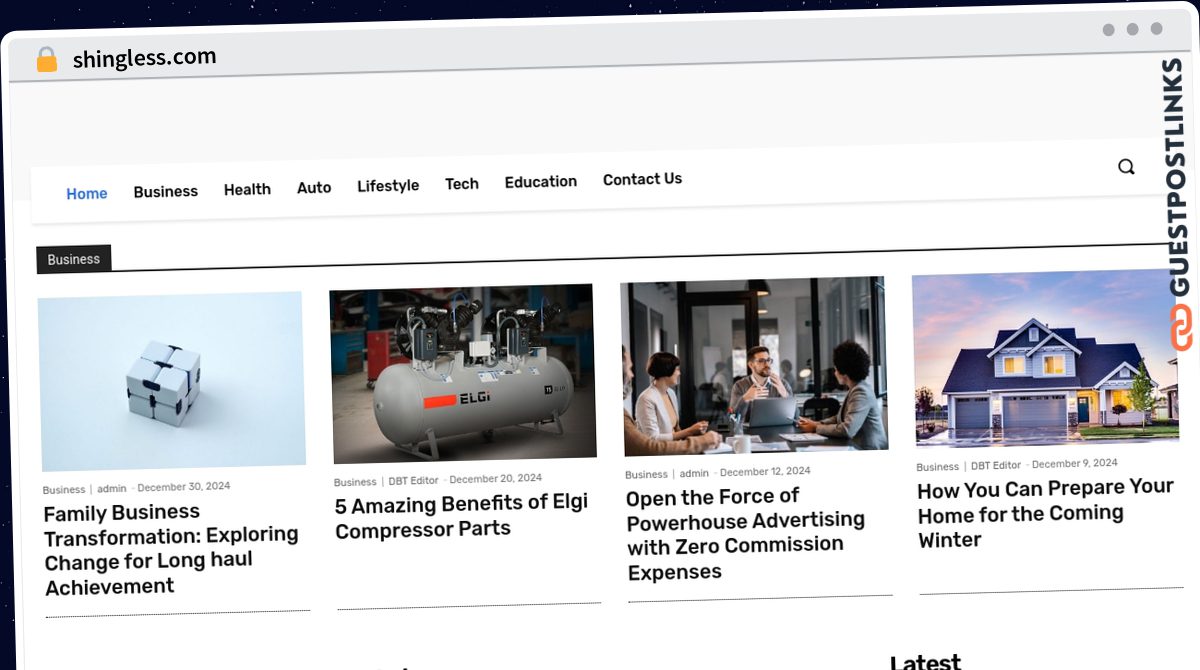Select the Health menu item
This screenshot has width=1200, height=670.
coord(247,189)
